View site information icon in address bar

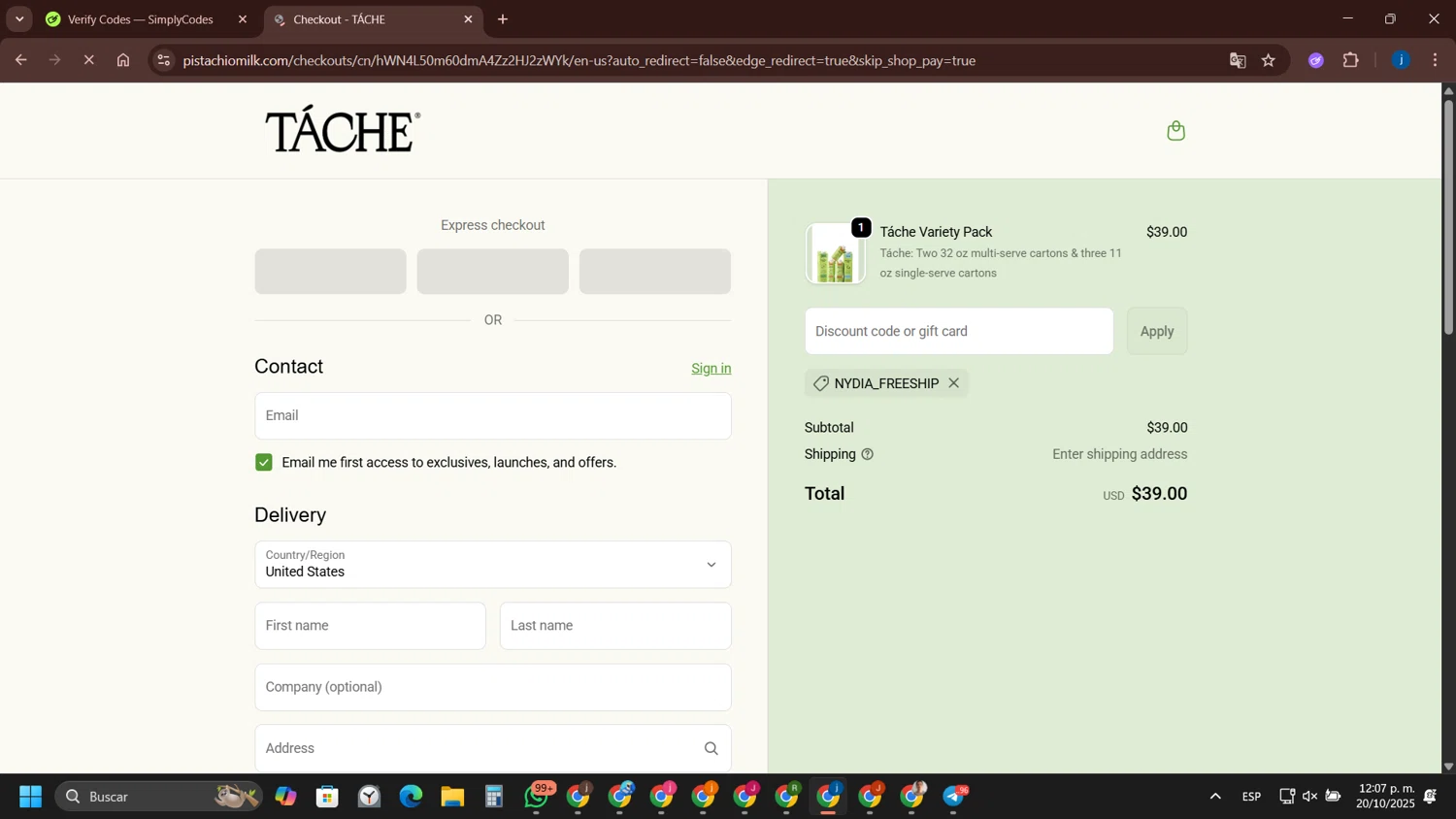pos(164,60)
